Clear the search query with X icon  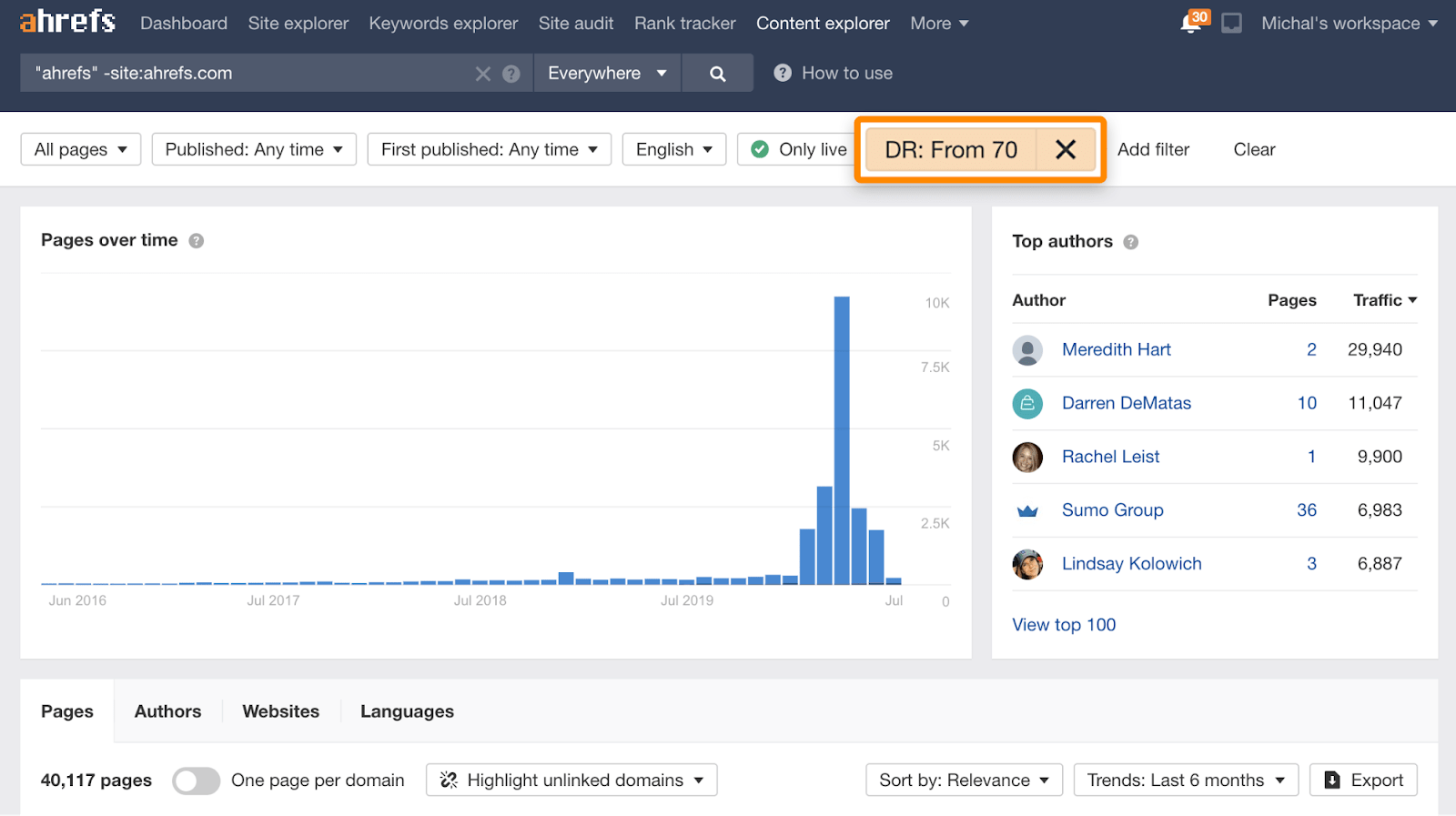pos(482,74)
